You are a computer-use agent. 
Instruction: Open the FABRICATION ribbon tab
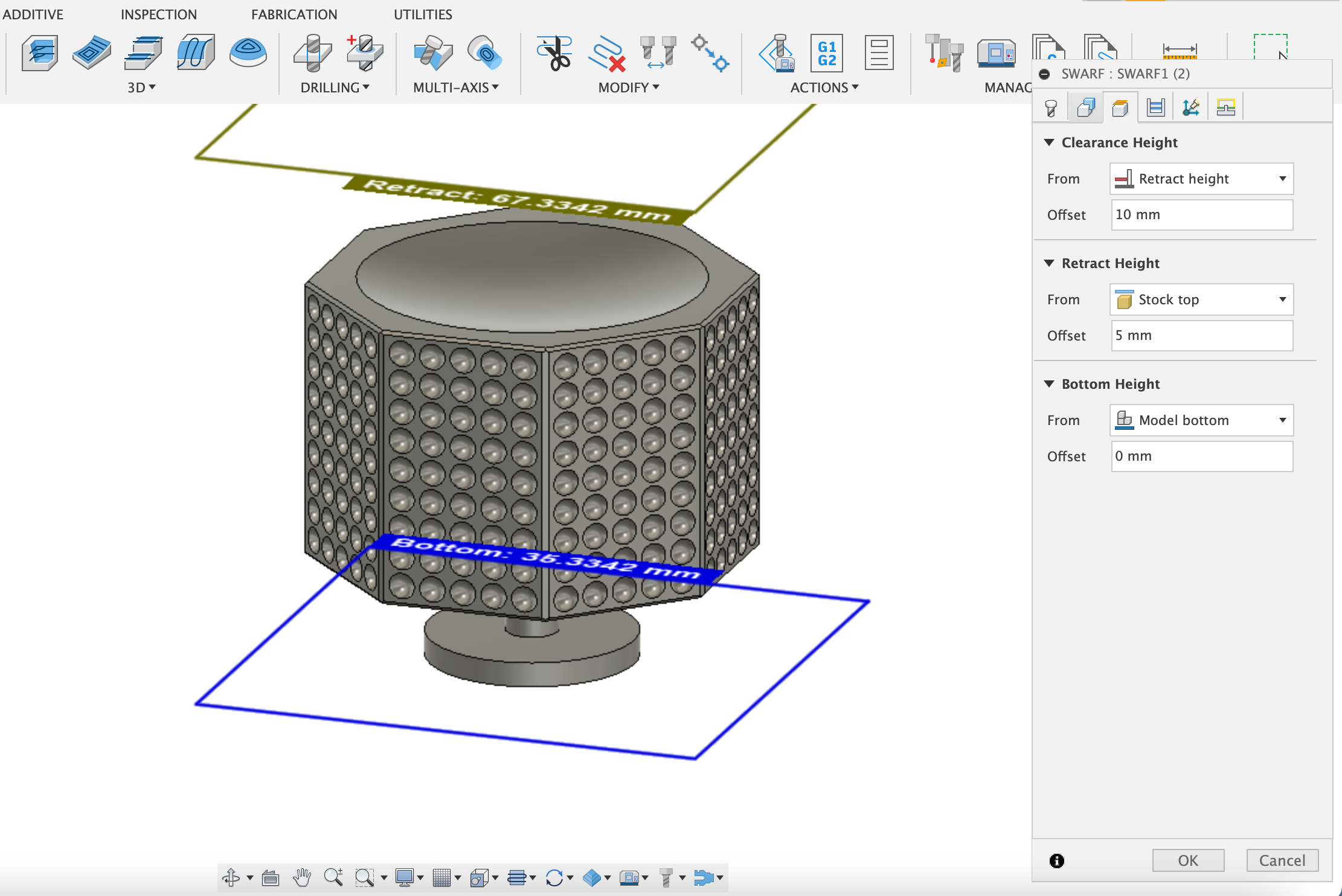point(295,14)
